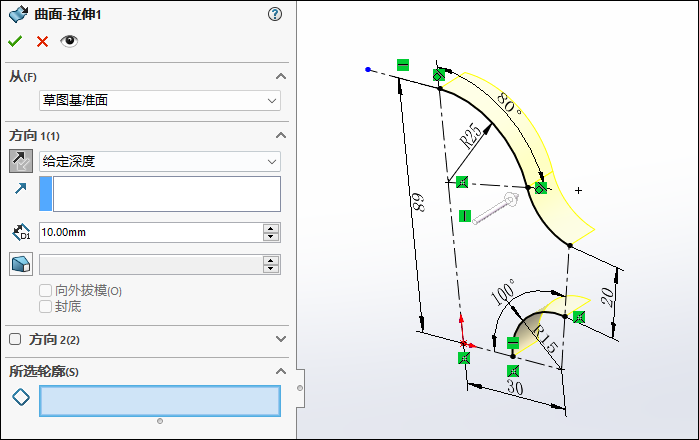The height and width of the screenshot is (440, 699).
Task: Increase draft angle with up spinner
Action: pyautogui.click(x=271, y=260)
